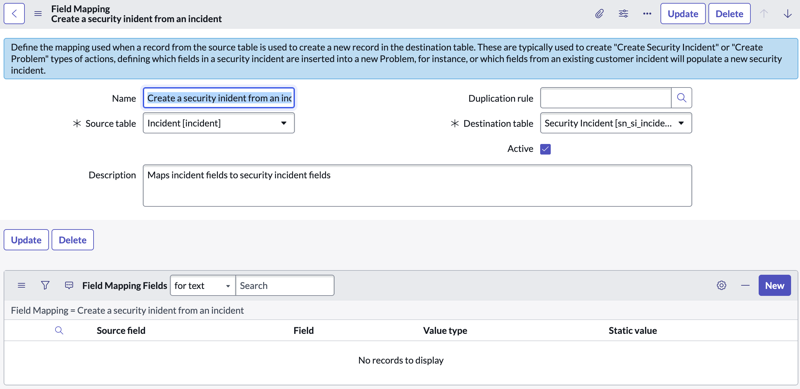
Task: Sort by the Static value column
Action: pyautogui.click(x=633, y=331)
